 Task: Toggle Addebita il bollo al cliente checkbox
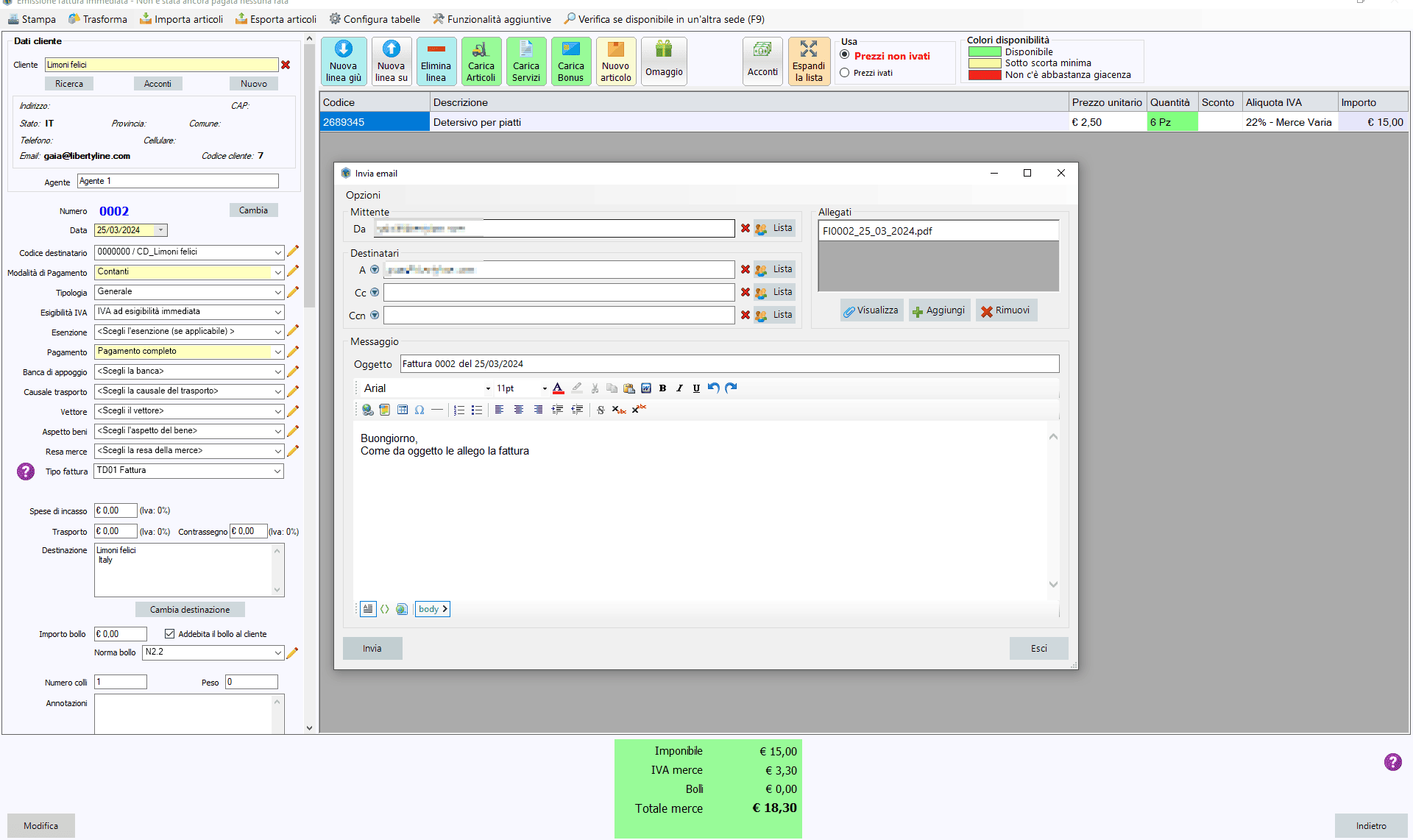click(169, 633)
